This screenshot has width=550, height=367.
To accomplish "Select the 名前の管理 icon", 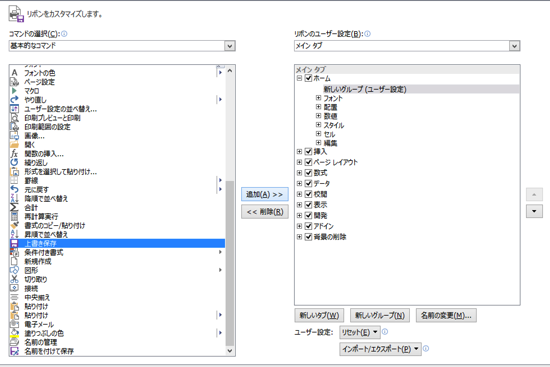I will (x=14, y=342).
